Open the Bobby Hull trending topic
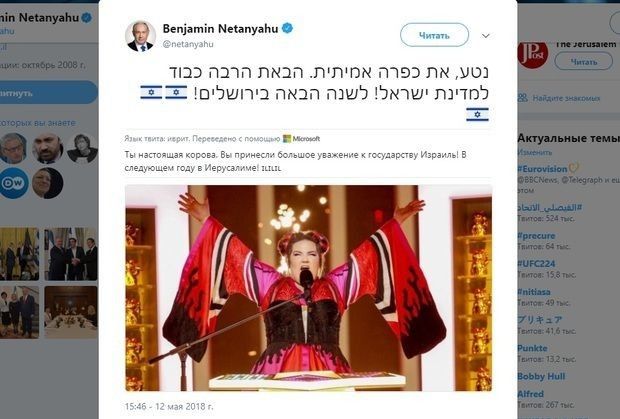This screenshot has height=419, width=620. point(541,376)
